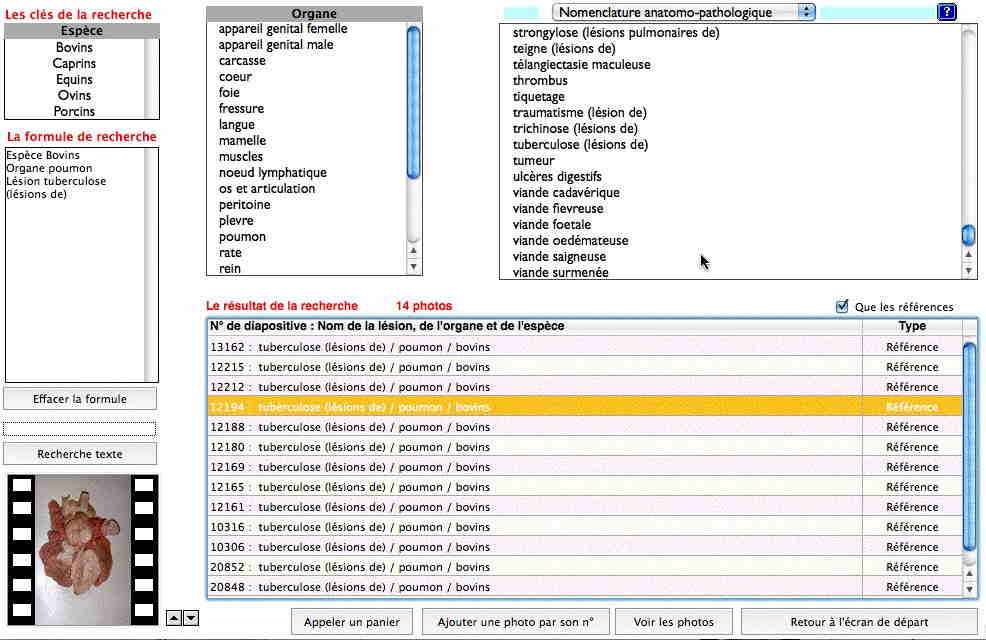986x640 pixels.
Task: Click the down scroll arrow of the nomenclature list
Action: pos(967,268)
